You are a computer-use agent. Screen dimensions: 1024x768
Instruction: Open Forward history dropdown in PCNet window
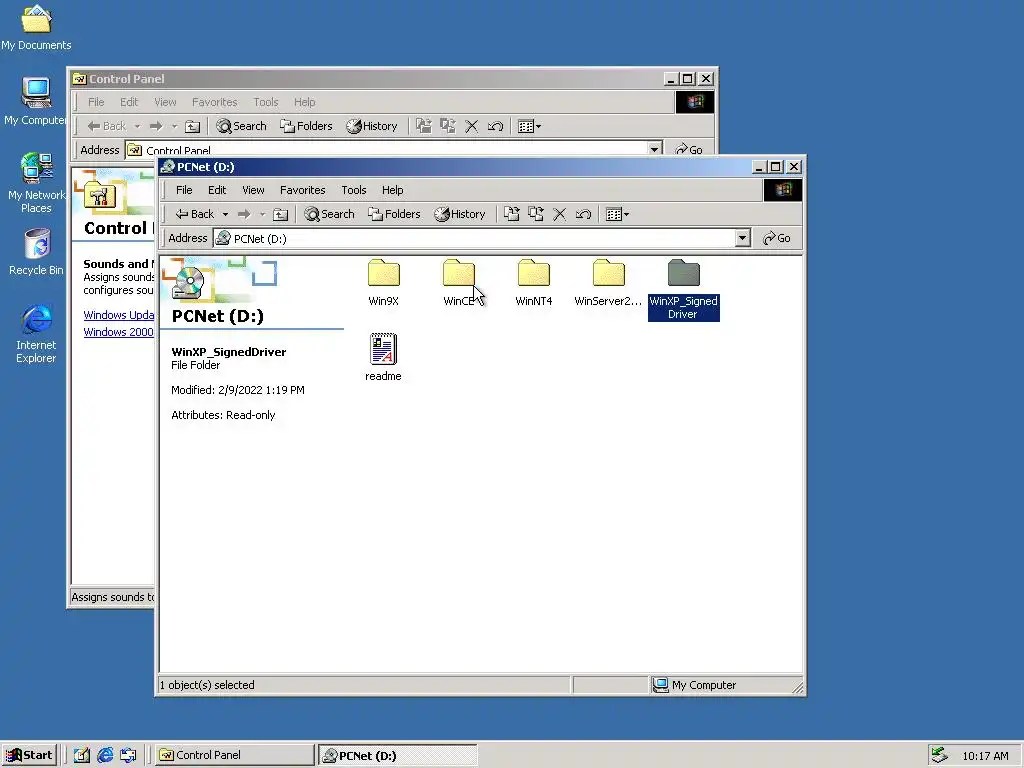[263, 214]
